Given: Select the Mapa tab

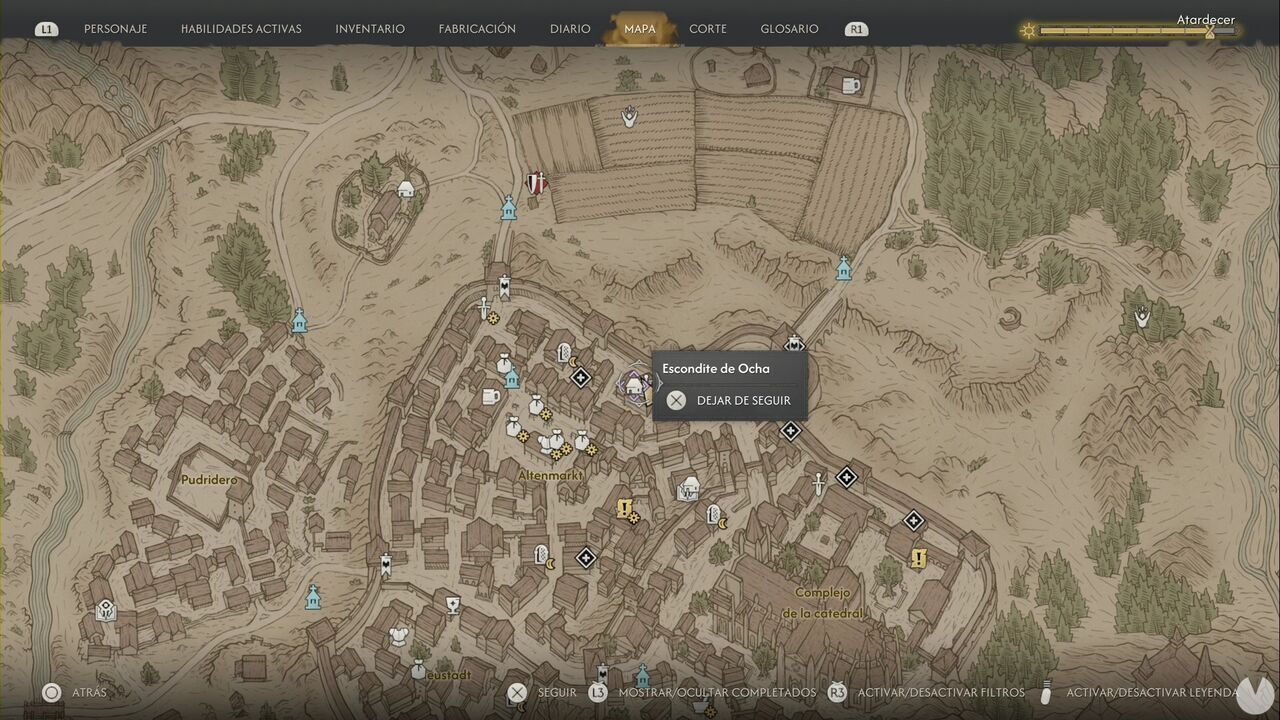Looking at the screenshot, I should click(640, 29).
